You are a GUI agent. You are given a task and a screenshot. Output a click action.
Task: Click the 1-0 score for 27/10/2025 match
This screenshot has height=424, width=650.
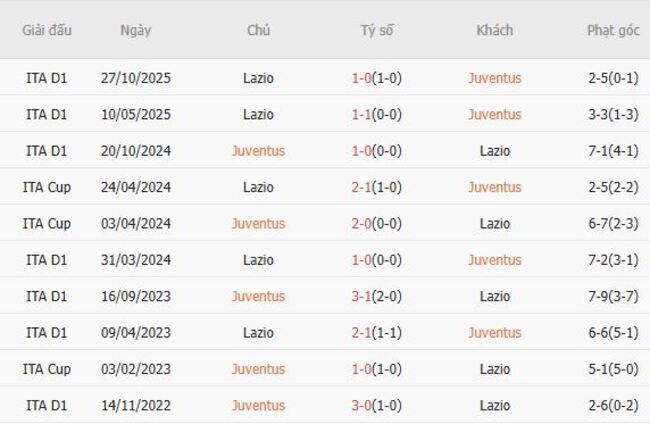[x=362, y=78]
